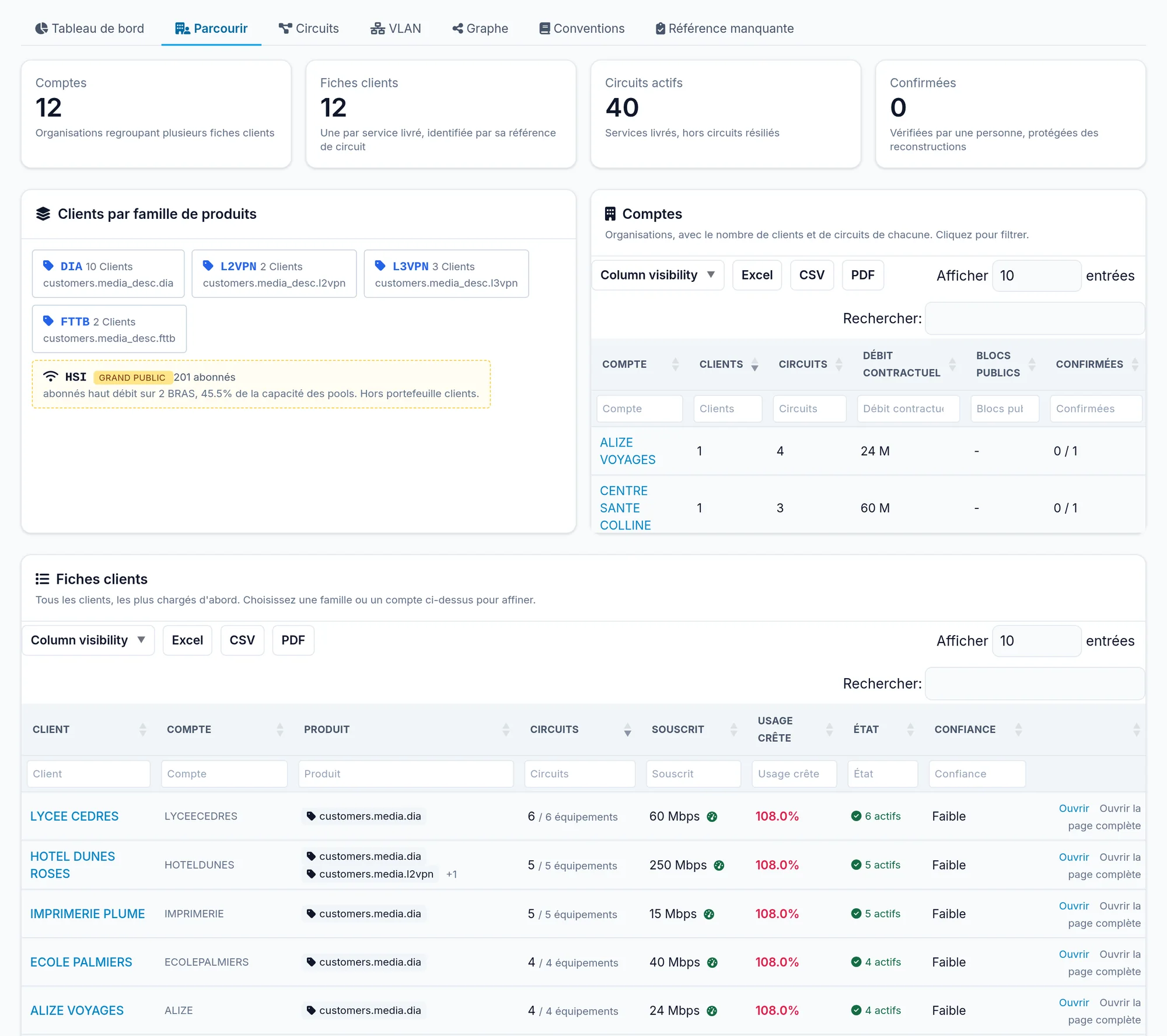The height and width of the screenshot is (1036, 1167).
Task: Click the Rechercher field in Comptes panel
Action: pyautogui.click(x=1035, y=319)
